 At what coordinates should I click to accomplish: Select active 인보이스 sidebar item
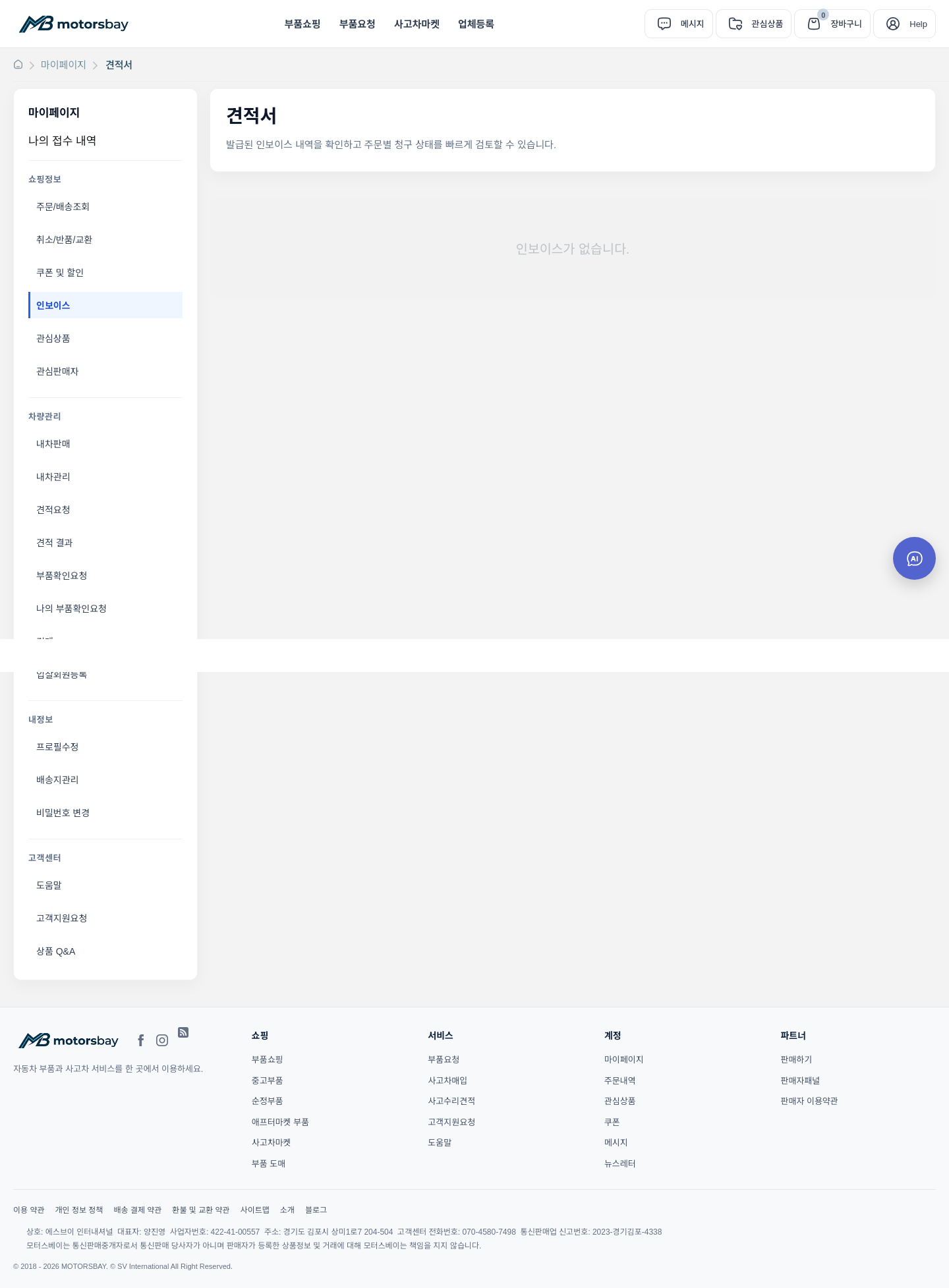coord(105,305)
